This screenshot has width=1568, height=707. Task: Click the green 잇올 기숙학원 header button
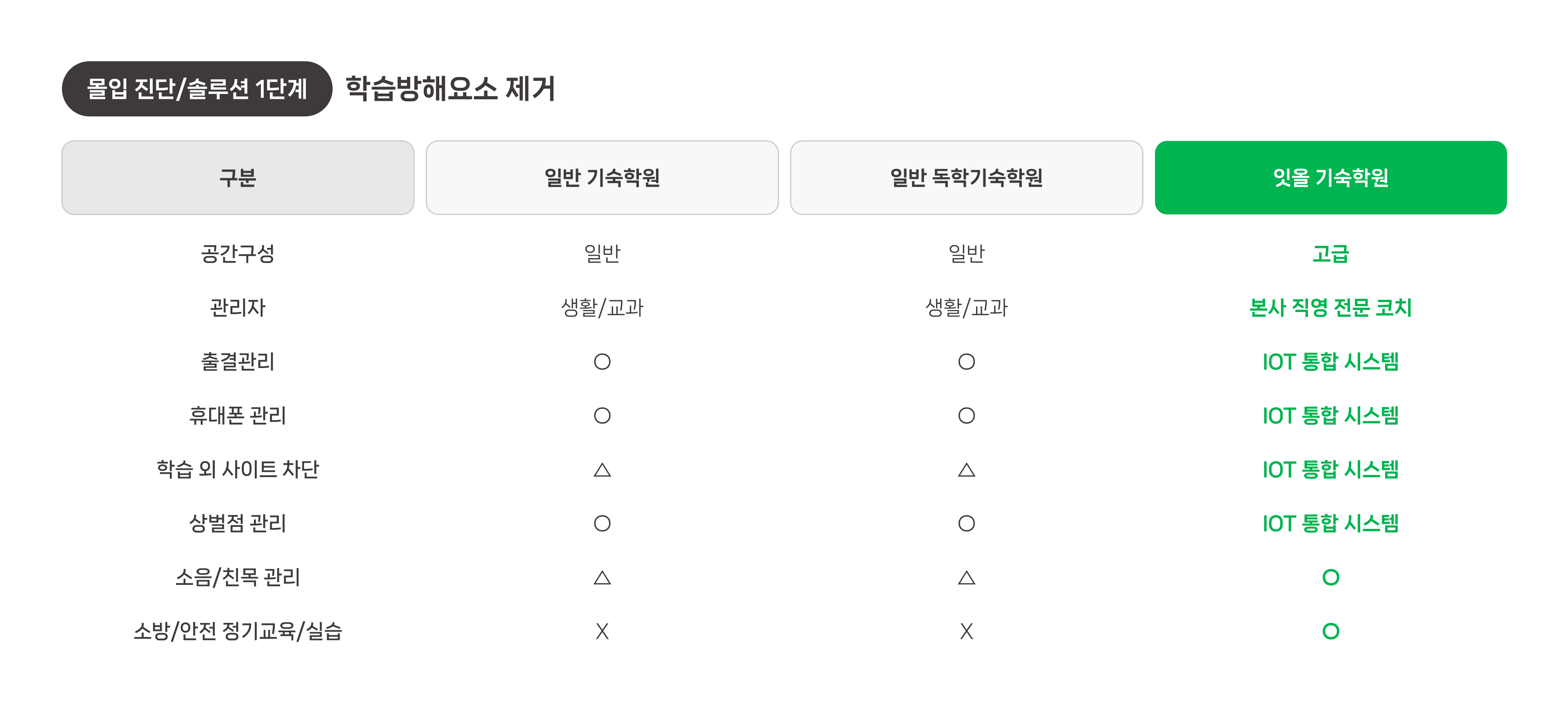(x=1330, y=178)
